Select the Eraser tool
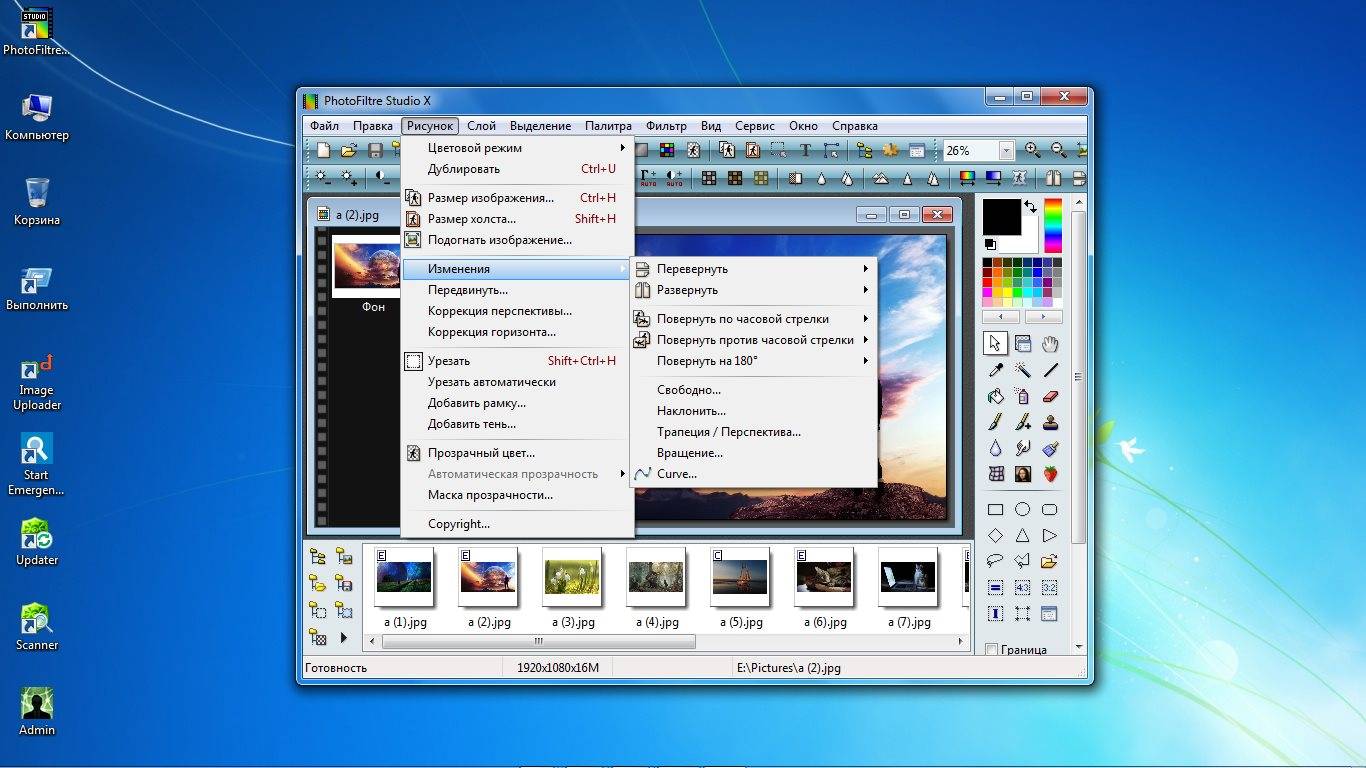This screenshot has height=768, width=1366. coord(1050,396)
